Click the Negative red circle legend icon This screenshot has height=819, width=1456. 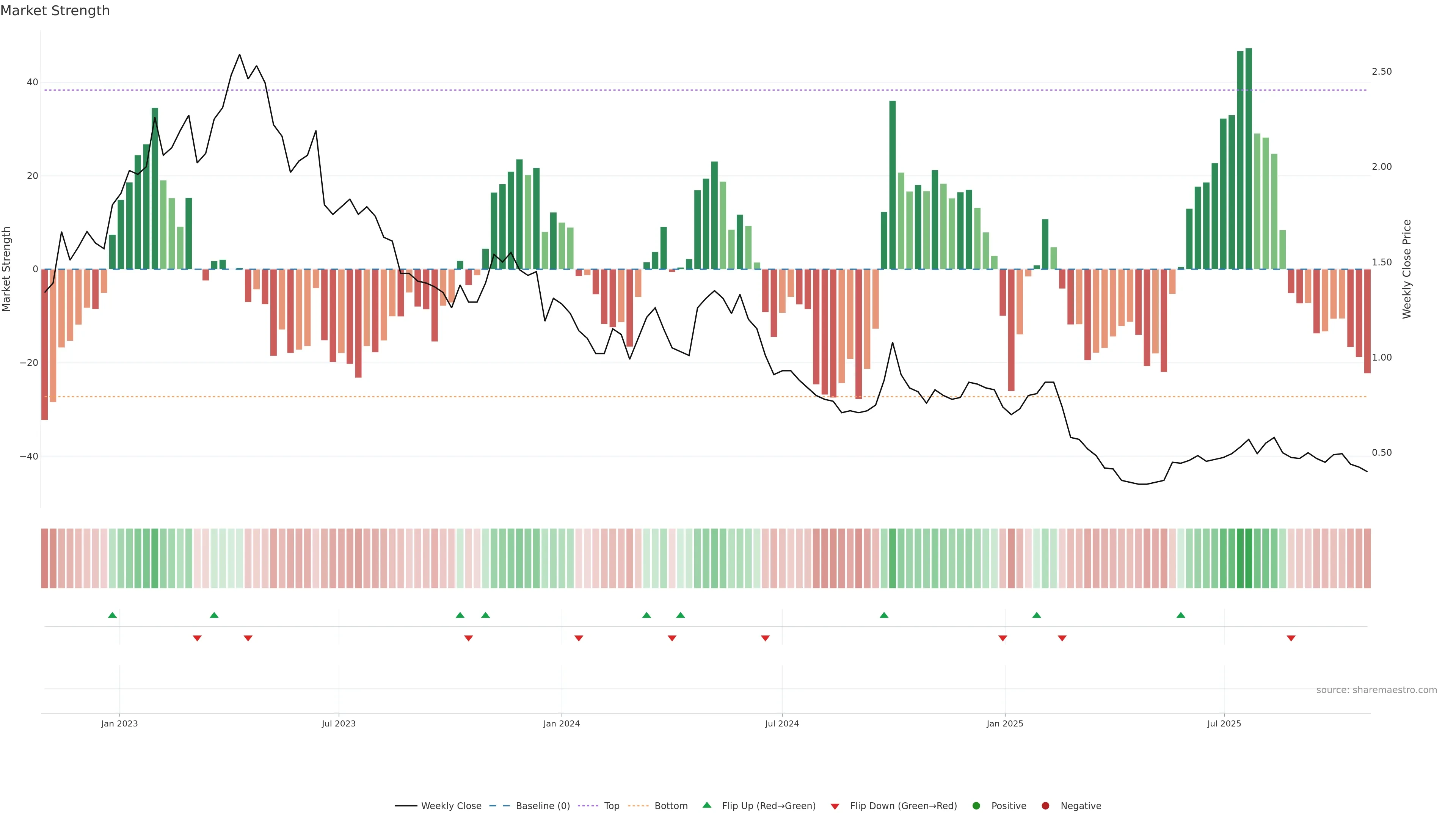pos(1045,806)
